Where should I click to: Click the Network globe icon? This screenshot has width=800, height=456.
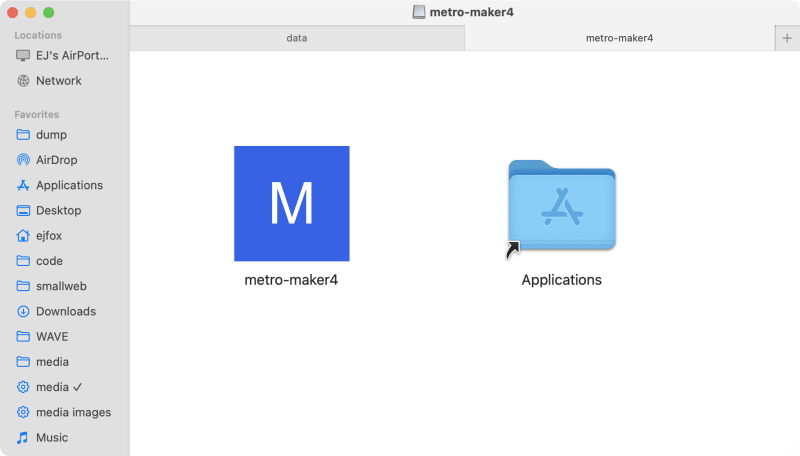(x=23, y=81)
